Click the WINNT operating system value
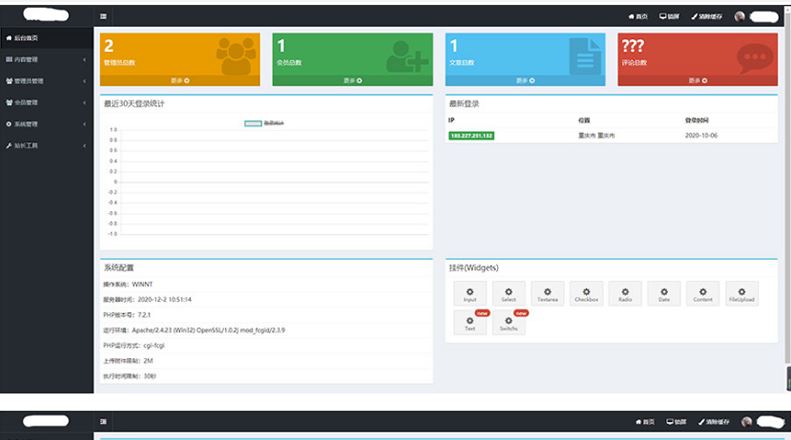 point(142,285)
